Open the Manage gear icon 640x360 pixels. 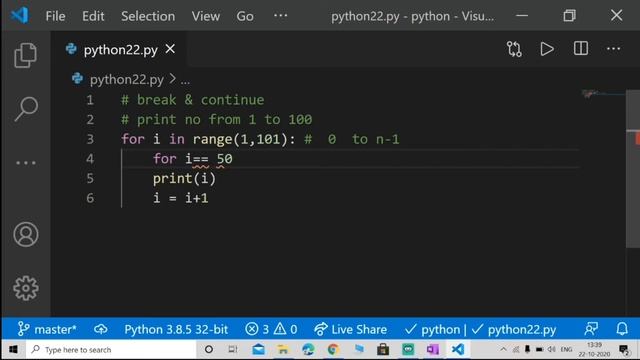point(26,288)
